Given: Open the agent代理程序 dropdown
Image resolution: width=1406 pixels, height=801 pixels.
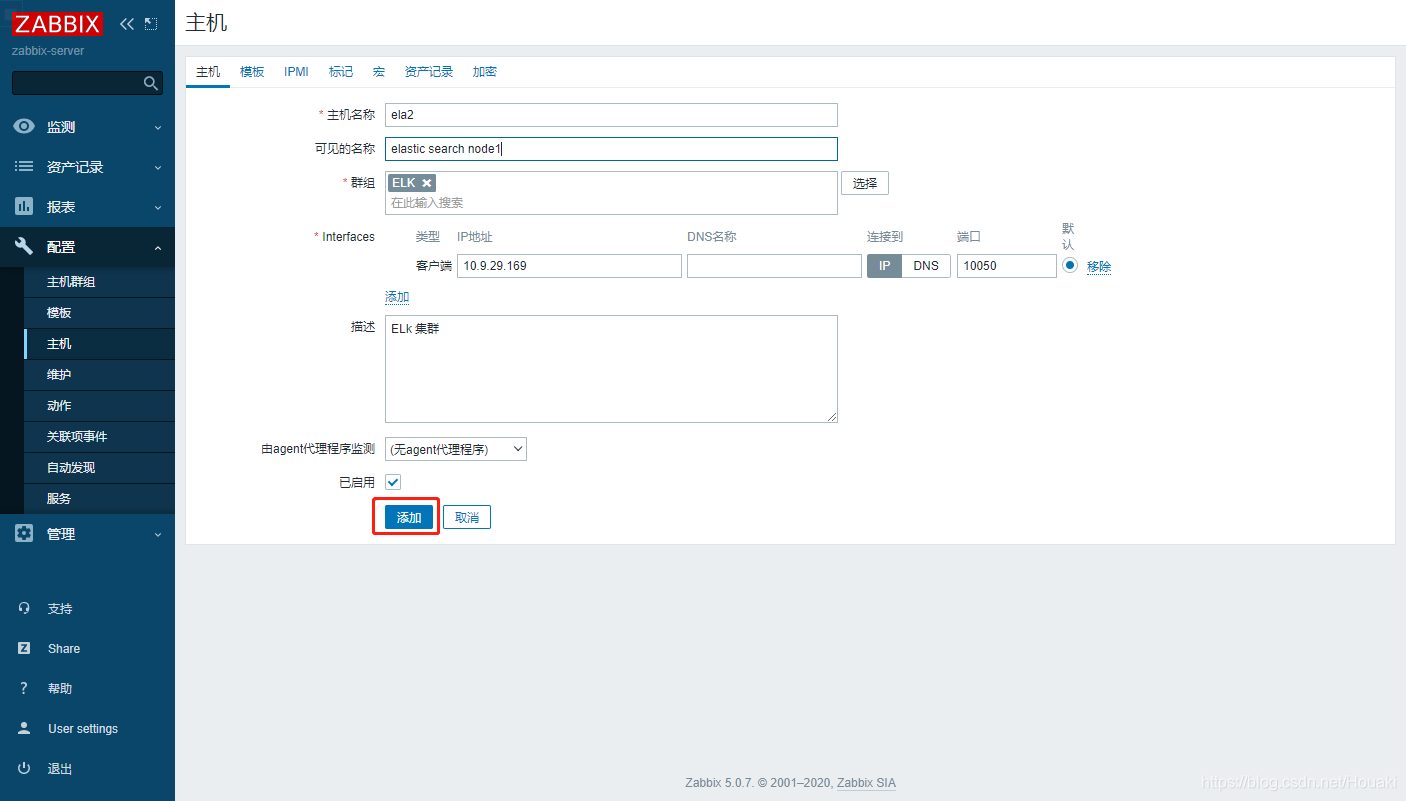Looking at the screenshot, I should 456,449.
